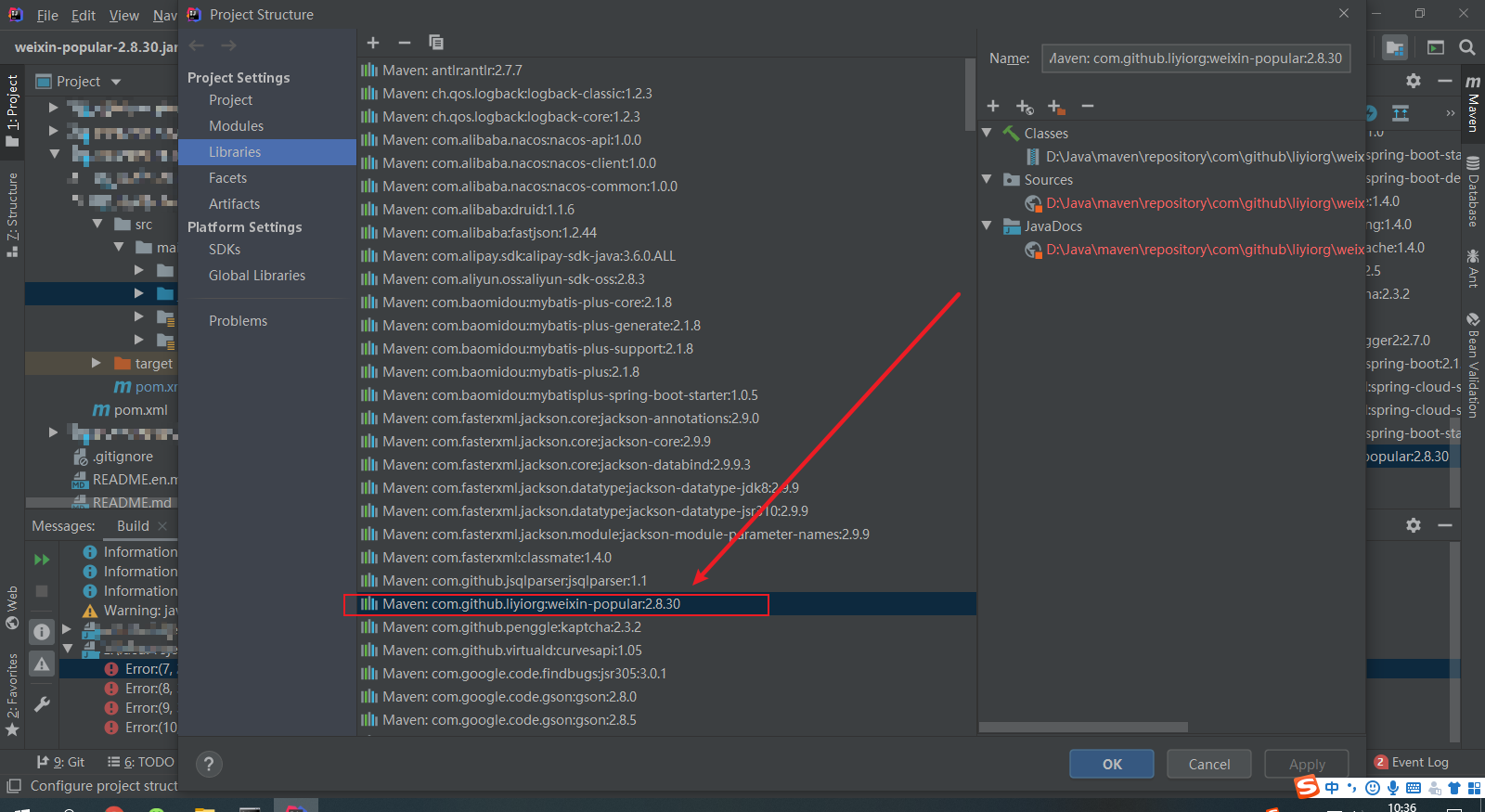Expand the target folder in project tree

tap(96, 363)
